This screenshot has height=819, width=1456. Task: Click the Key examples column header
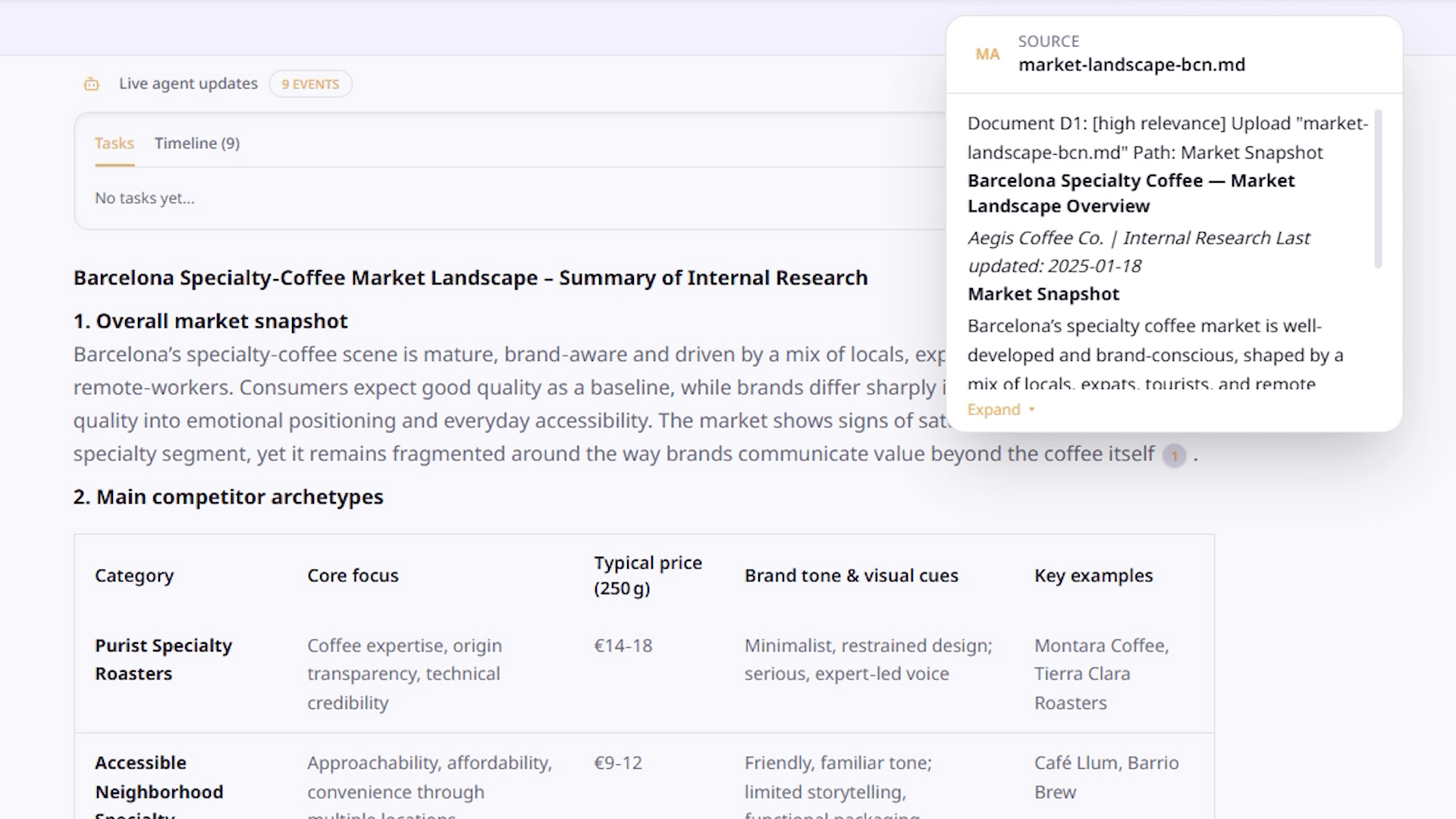click(x=1093, y=576)
